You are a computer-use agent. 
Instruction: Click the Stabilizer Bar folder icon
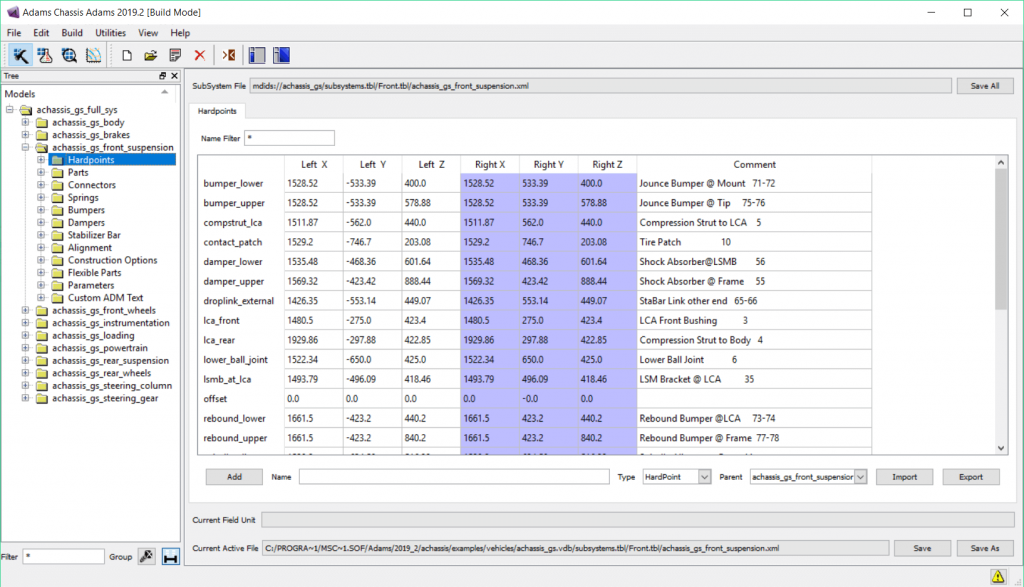coord(57,235)
